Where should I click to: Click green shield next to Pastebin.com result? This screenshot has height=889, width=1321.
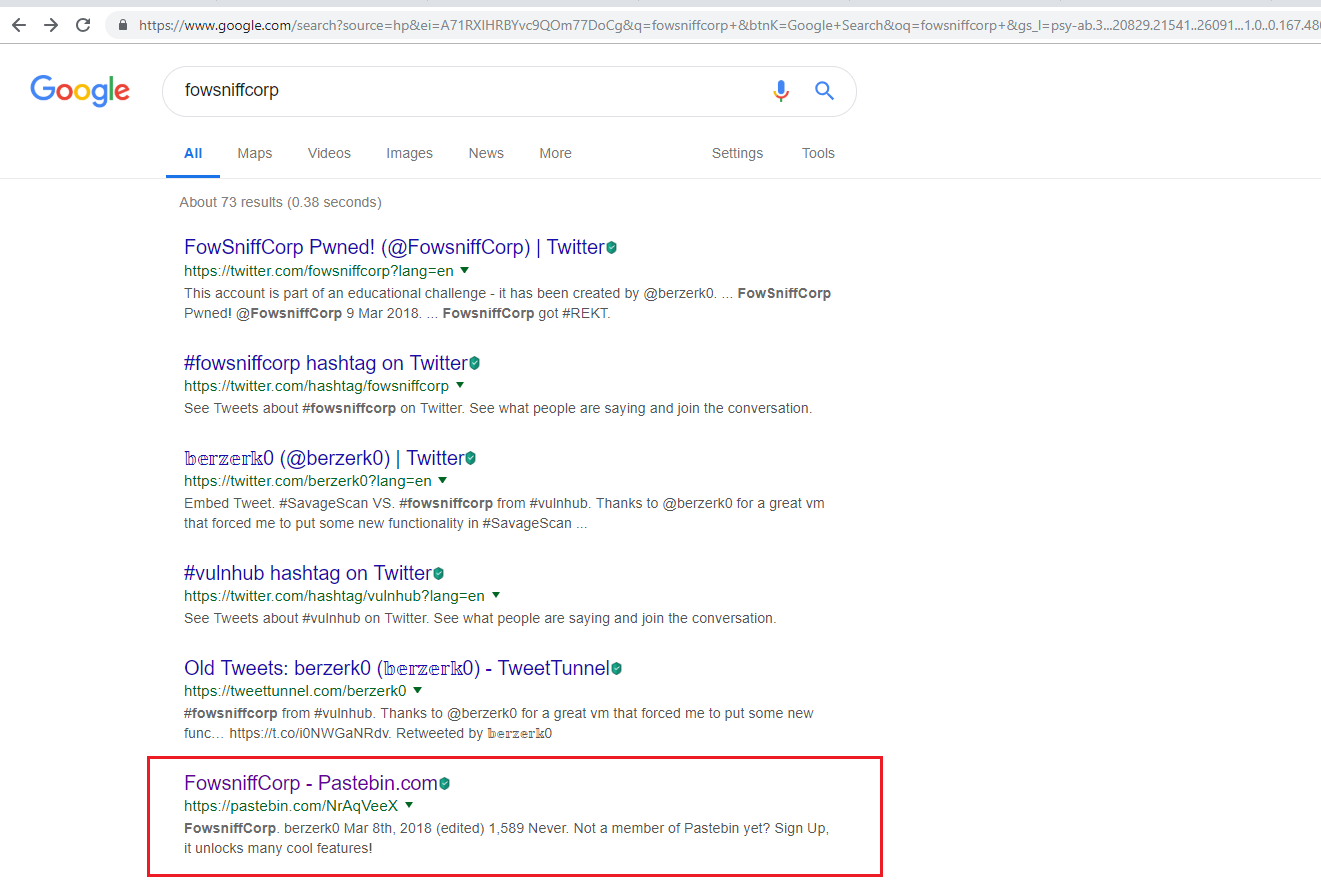[444, 784]
